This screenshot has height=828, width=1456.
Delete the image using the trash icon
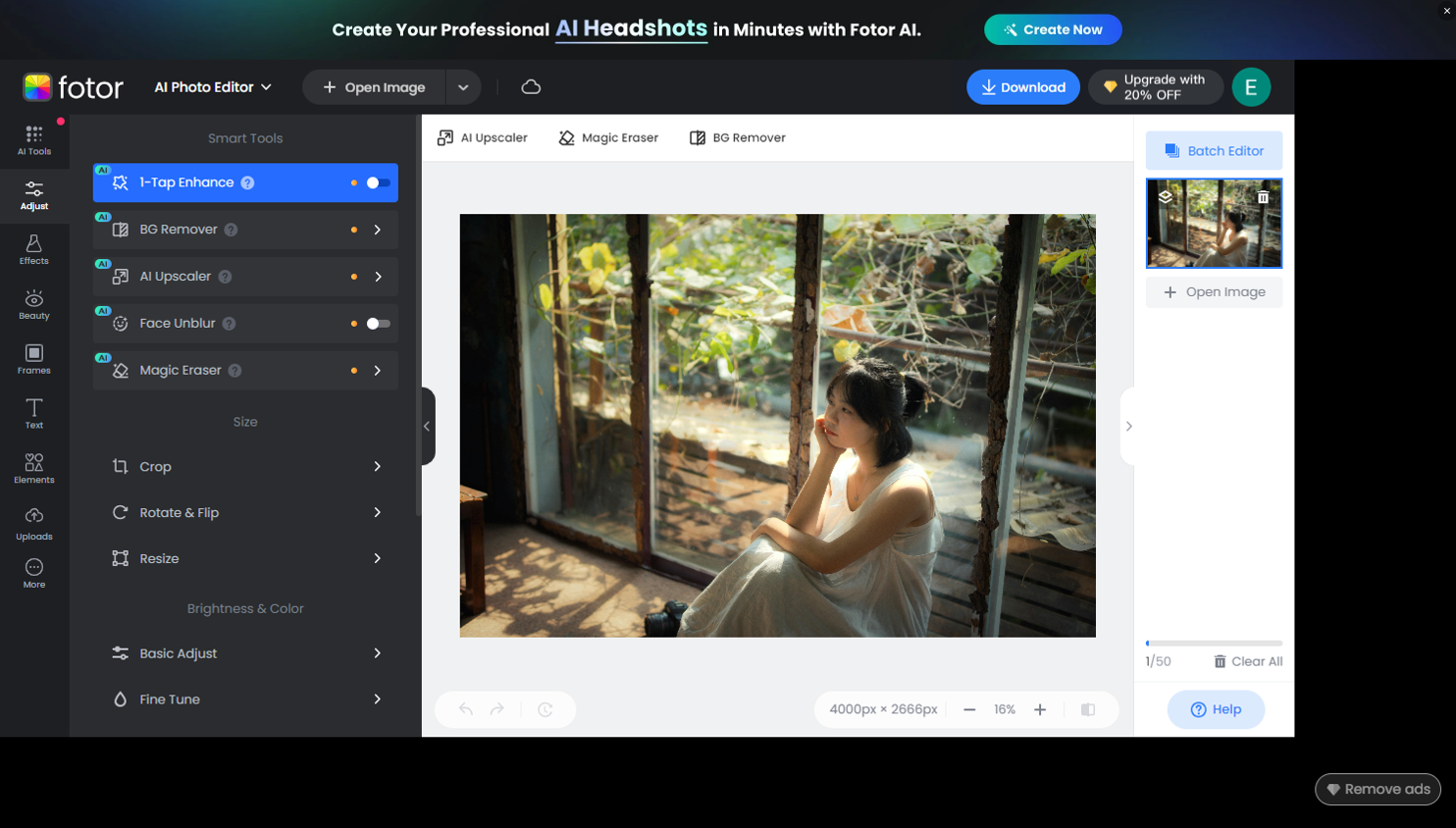pos(1265,196)
